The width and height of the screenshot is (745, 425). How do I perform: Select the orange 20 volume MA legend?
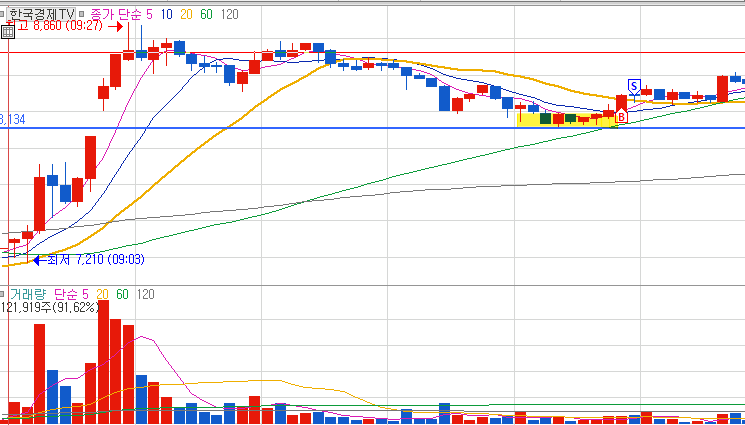103,294
